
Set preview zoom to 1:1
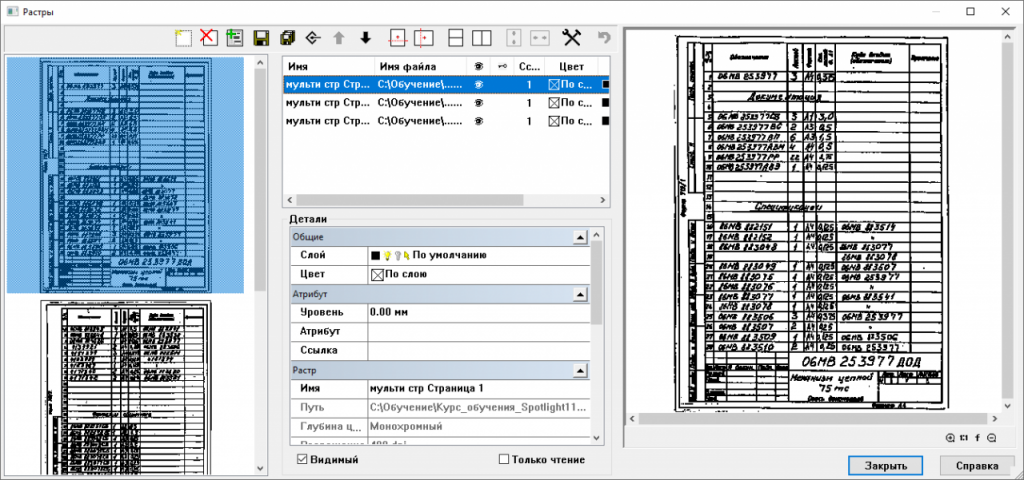(x=964, y=438)
